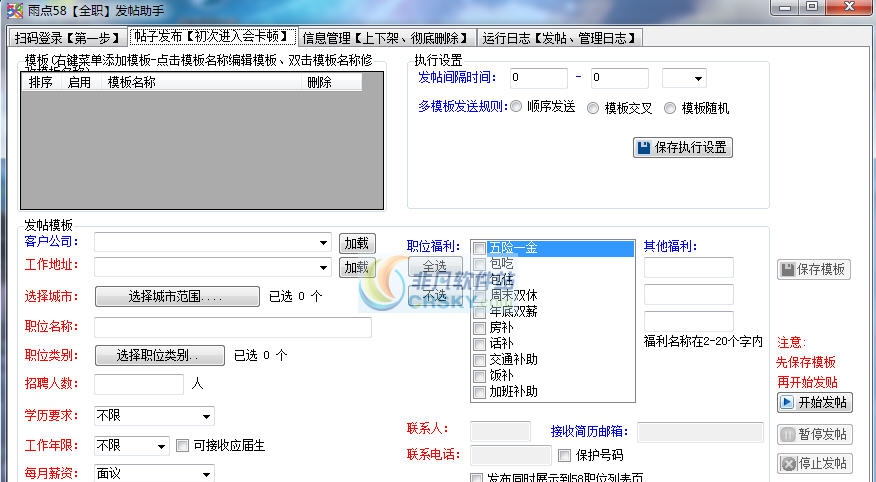876x482 pixels.
Task: Click the 联系人 input field
Action: [x=500, y=432]
